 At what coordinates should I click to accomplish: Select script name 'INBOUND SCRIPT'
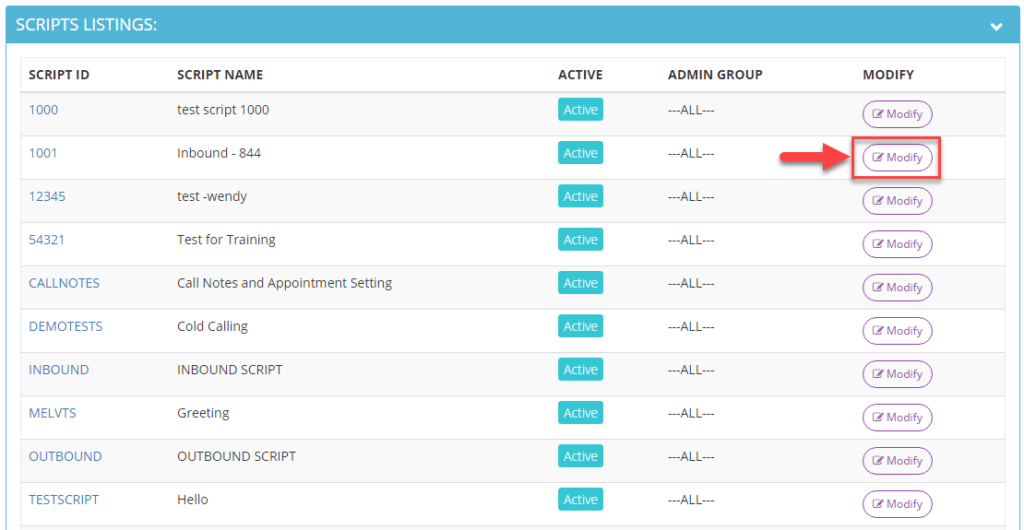tap(230, 369)
